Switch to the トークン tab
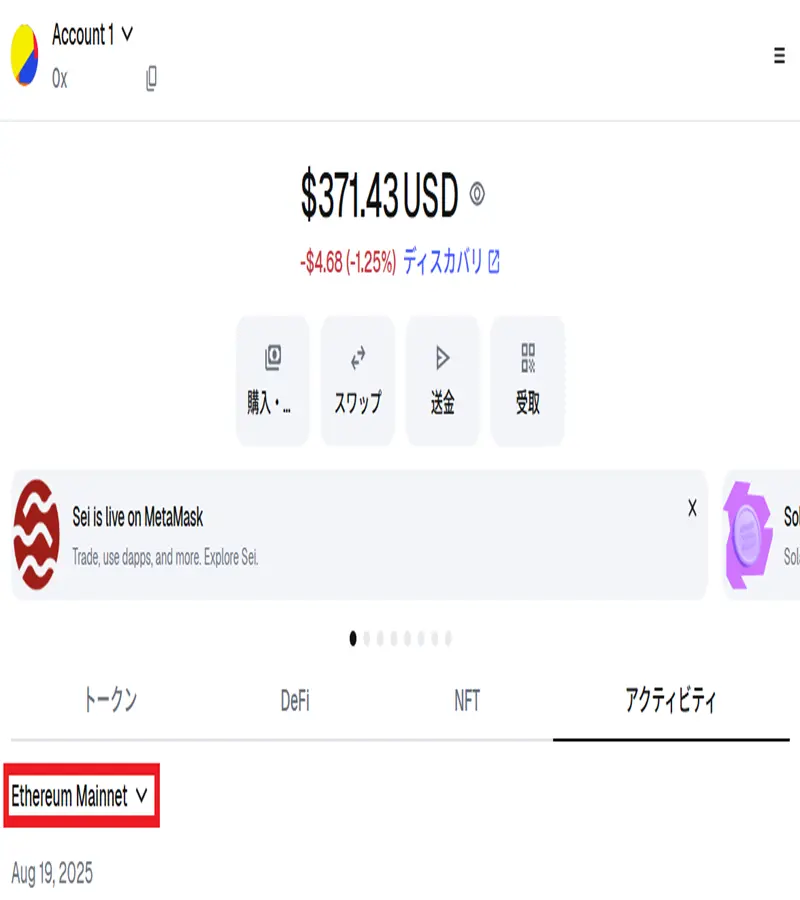Screen dimensions: 800x900 click(x=110, y=700)
